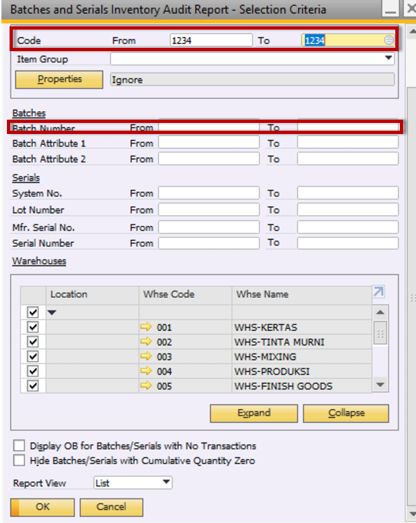
Task: Click the expand table icon above the warehouse grid
Action: [x=379, y=292]
